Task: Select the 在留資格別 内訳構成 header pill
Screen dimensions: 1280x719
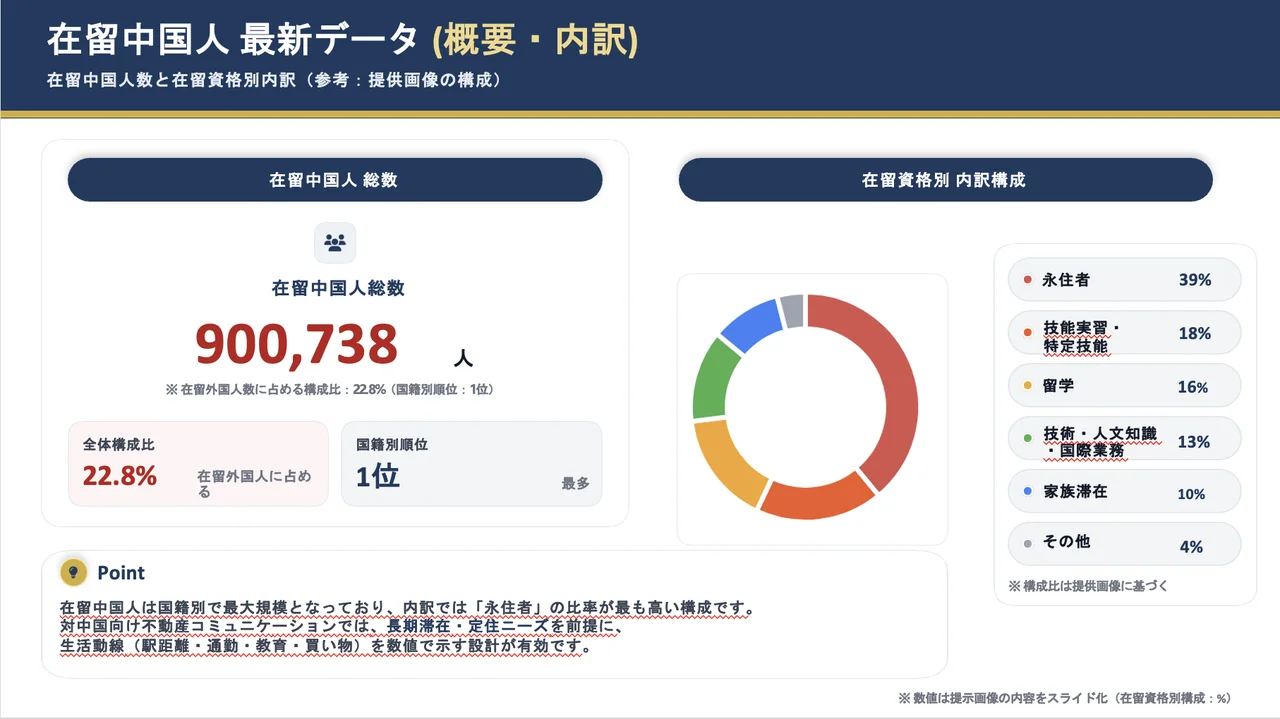Action: pyautogui.click(x=945, y=180)
